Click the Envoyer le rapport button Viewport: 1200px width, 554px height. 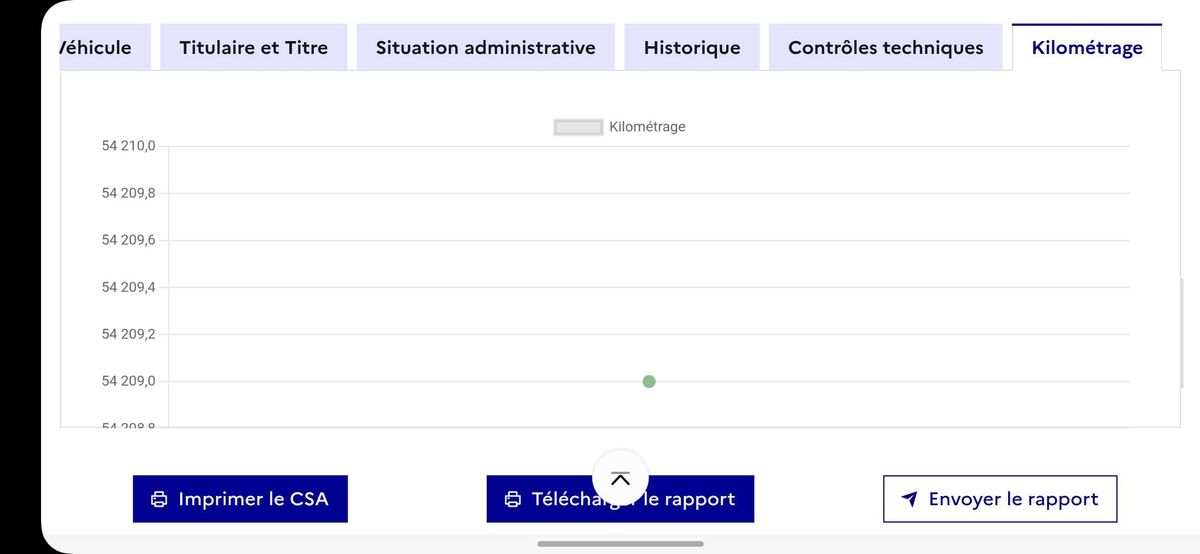pyautogui.click(x=1000, y=499)
